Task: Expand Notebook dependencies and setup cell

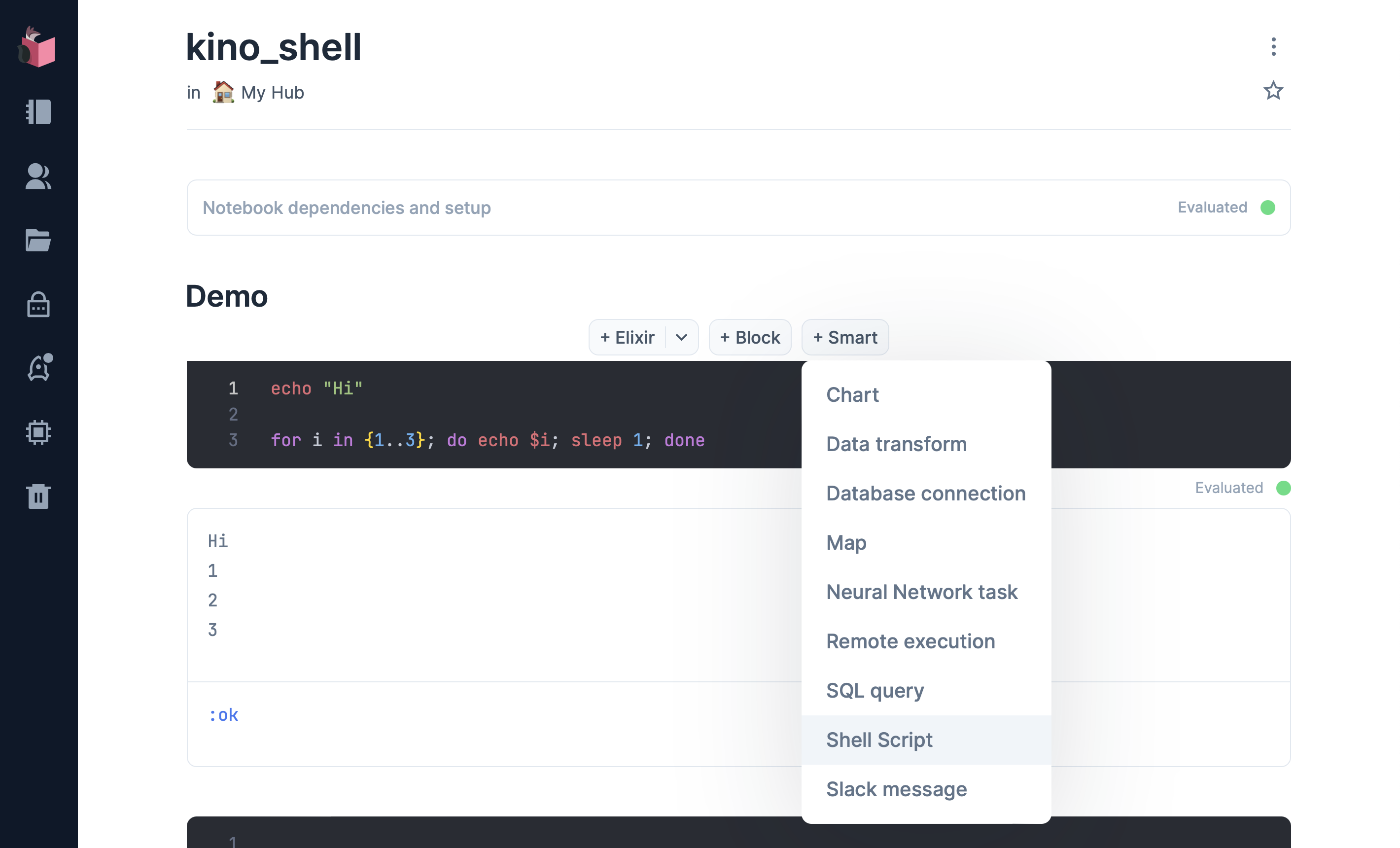Action: click(x=347, y=208)
